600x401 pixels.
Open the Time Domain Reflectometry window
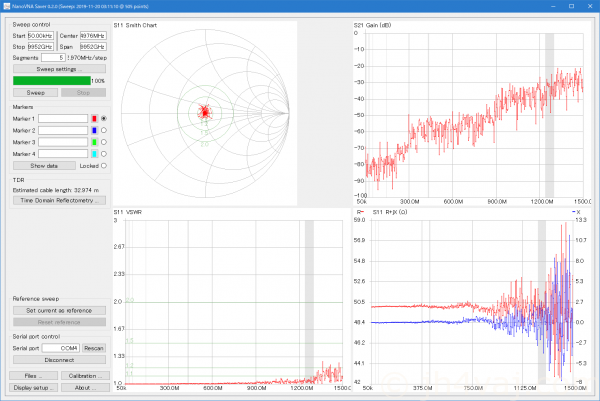tap(59, 200)
